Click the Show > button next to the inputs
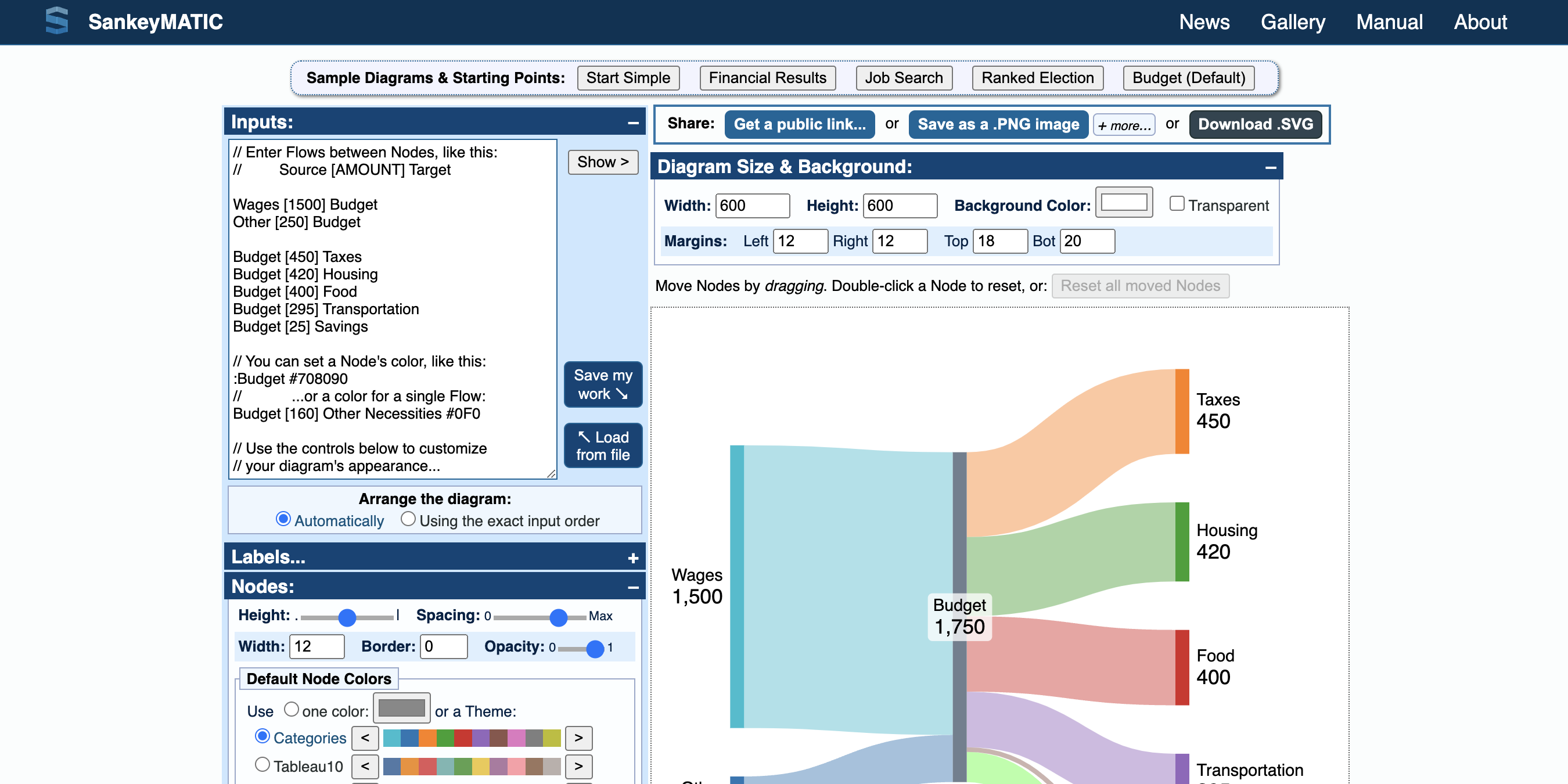1568x784 pixels. 603,162
